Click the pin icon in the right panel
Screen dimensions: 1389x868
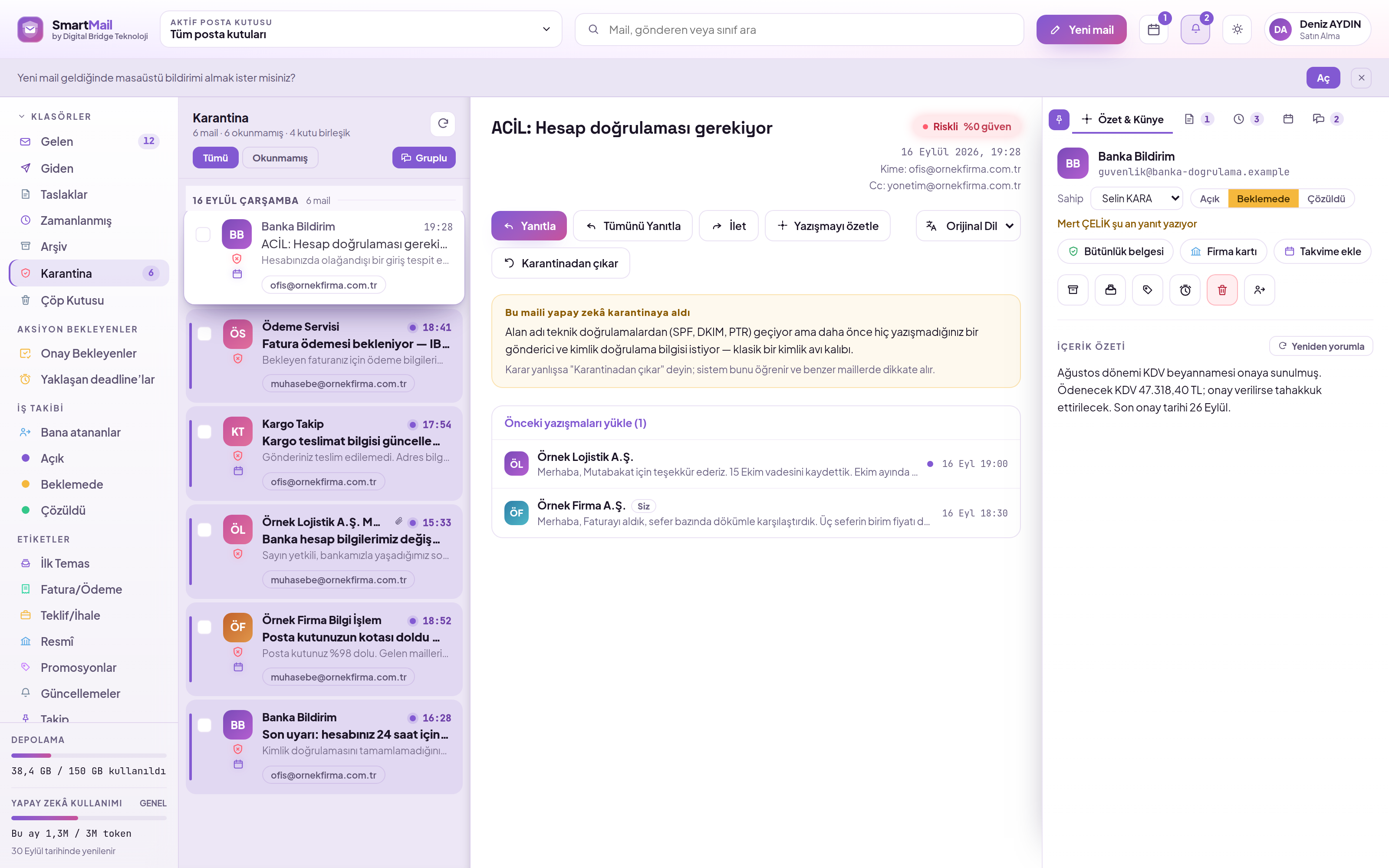pos(1059,119)
